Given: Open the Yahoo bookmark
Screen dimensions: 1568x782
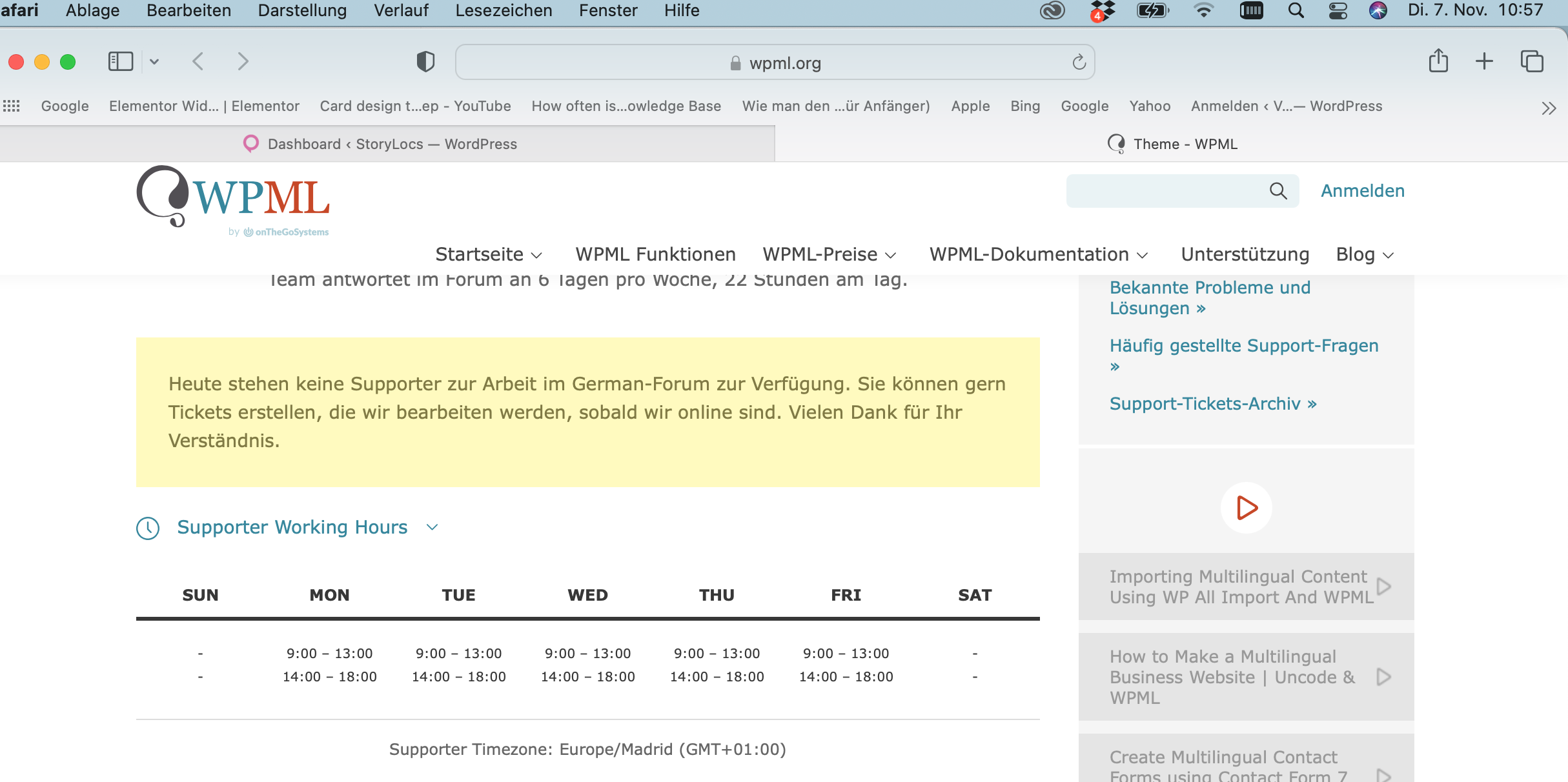Looking at the screenshot, I should [x=1150, y=106].
